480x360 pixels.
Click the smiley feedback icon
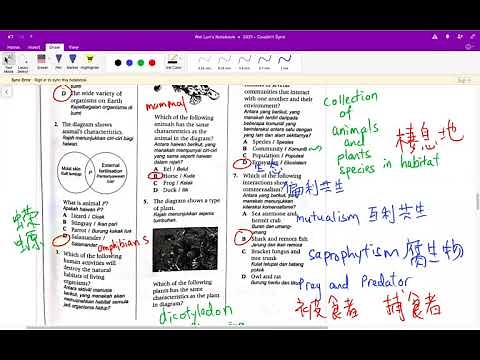point(469,47)
